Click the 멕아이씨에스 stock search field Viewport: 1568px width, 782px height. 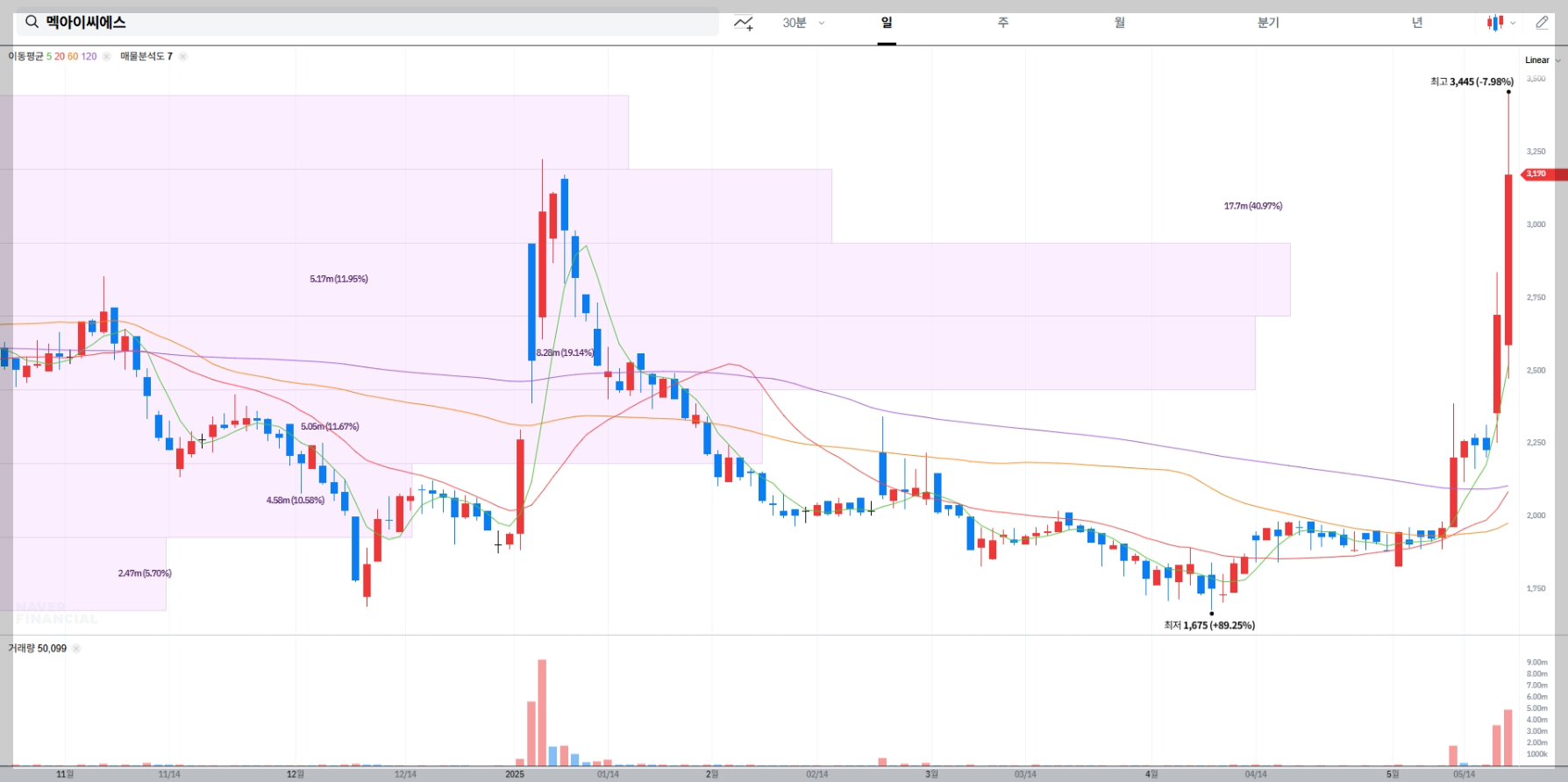coord(367,22)
